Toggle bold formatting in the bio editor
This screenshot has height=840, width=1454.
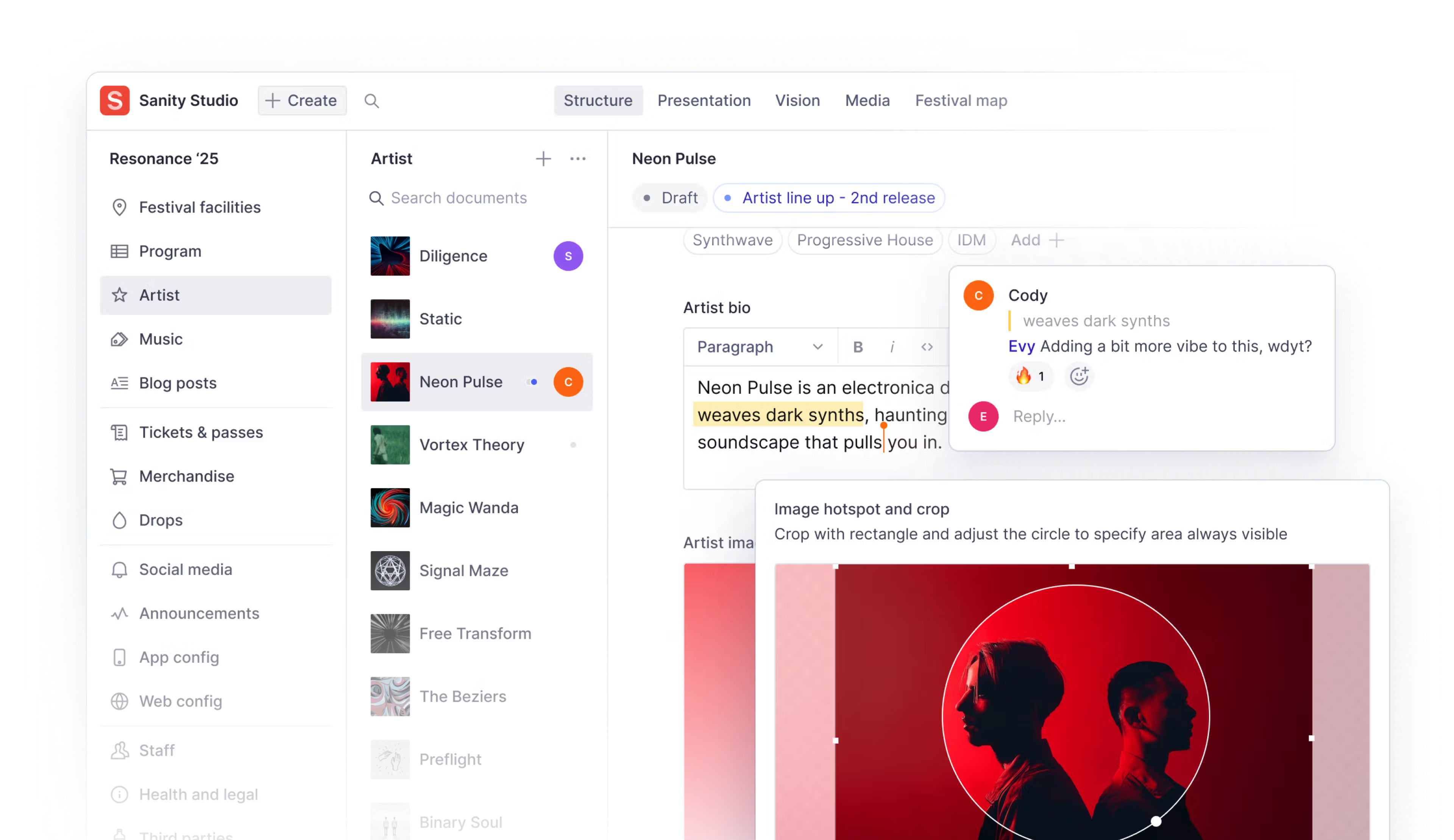coord(858,347)
